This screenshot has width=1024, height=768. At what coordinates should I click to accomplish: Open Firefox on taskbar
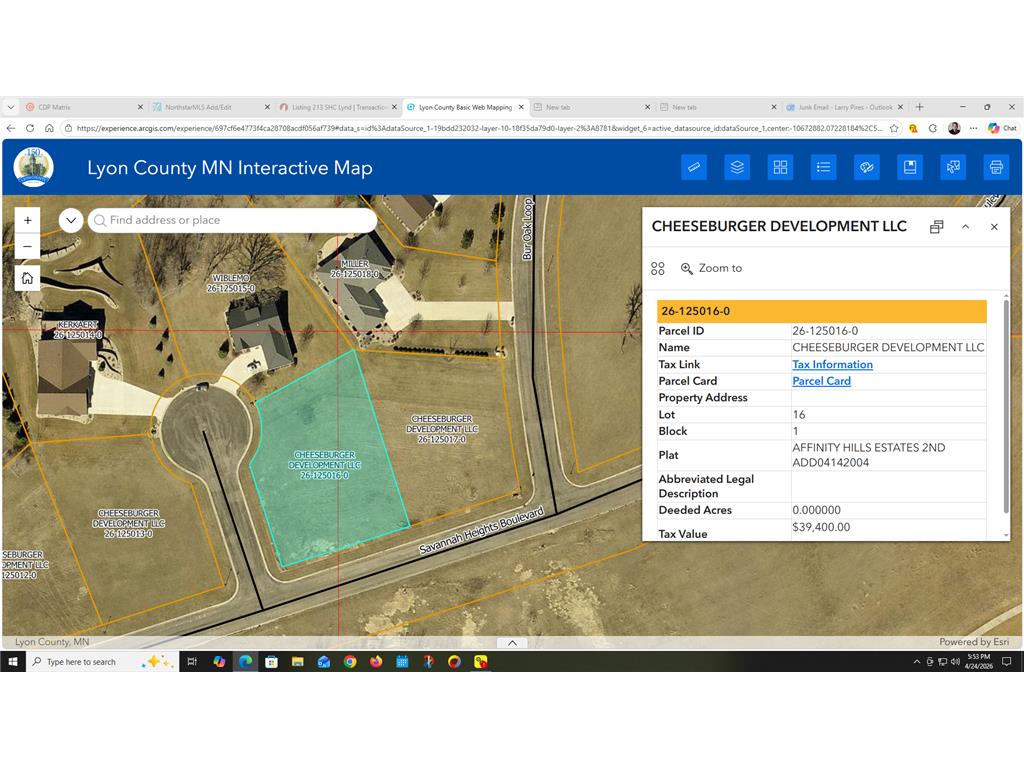pos(376,662)
